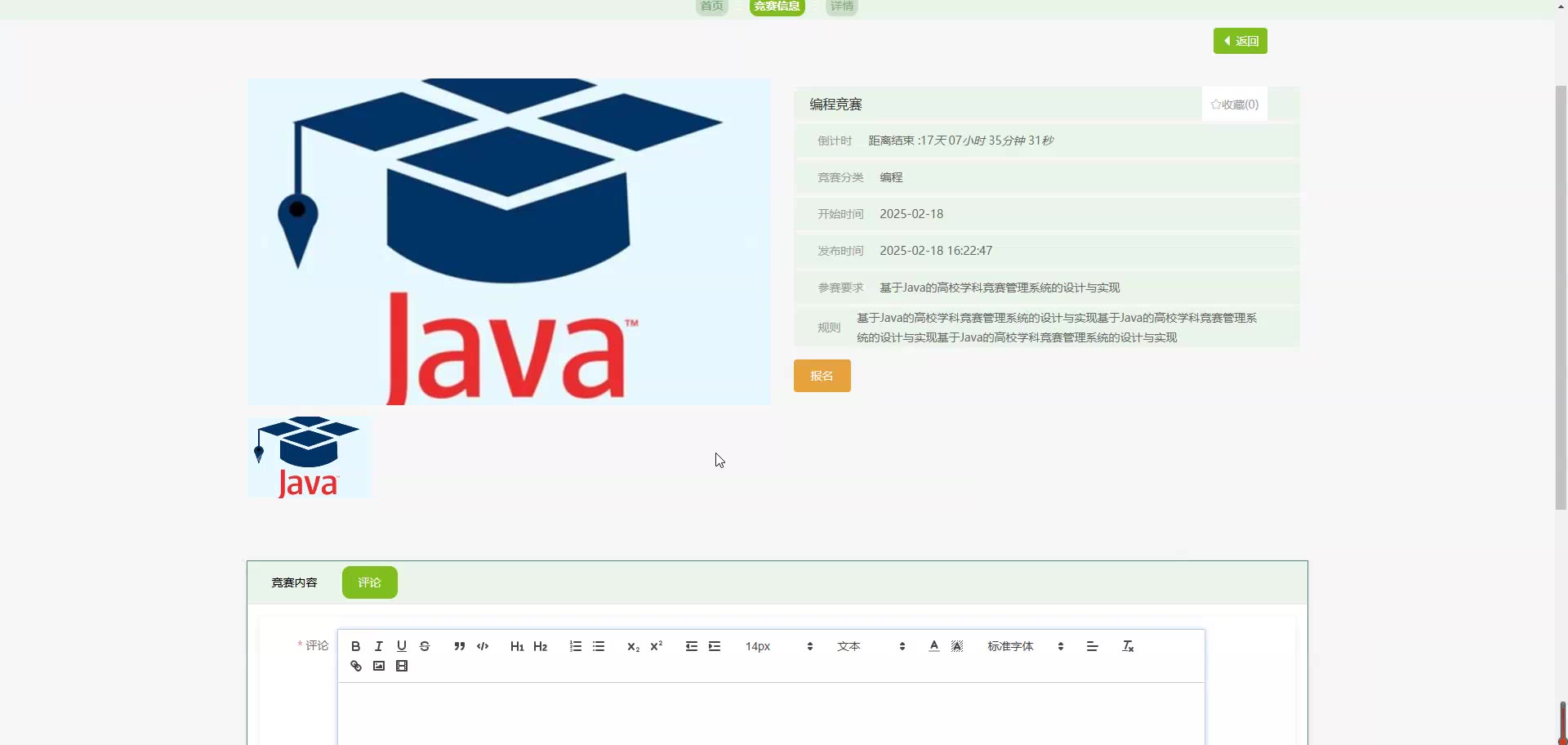Increase text indent
Viewport: 1568px width, 745px height.
coord(715,646)
